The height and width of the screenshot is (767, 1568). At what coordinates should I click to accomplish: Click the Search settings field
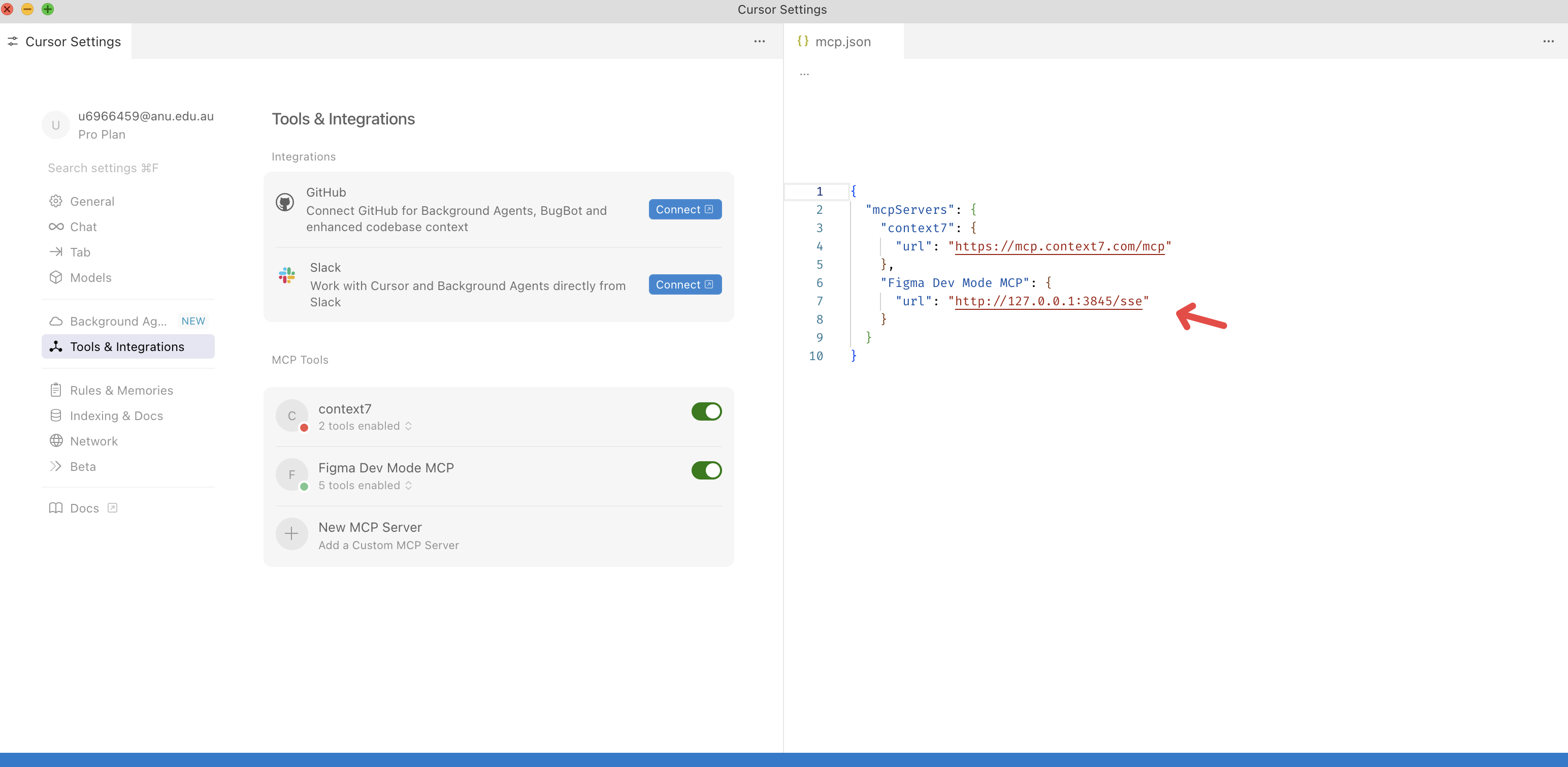(102, 168)
